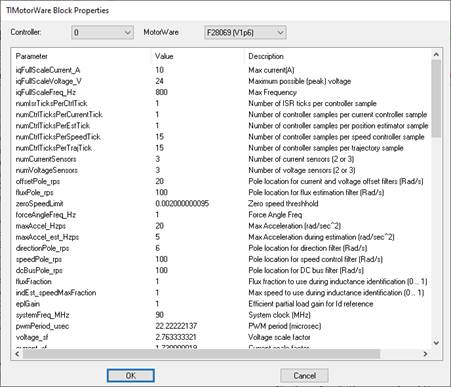This screenshot has height=387, width=451.
Task: Click the numCurrentSensors value 3
Action: tap(158, 159)
